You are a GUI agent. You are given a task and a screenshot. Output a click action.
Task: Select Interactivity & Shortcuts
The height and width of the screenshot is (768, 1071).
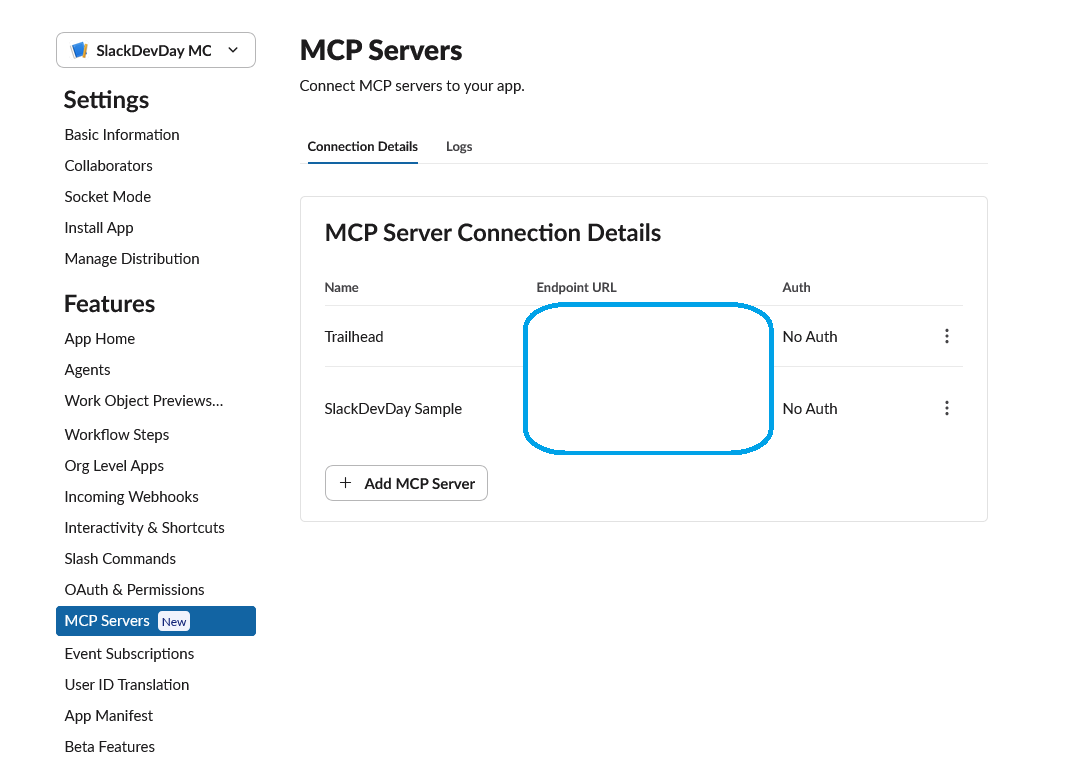click(x=144, y=527)
